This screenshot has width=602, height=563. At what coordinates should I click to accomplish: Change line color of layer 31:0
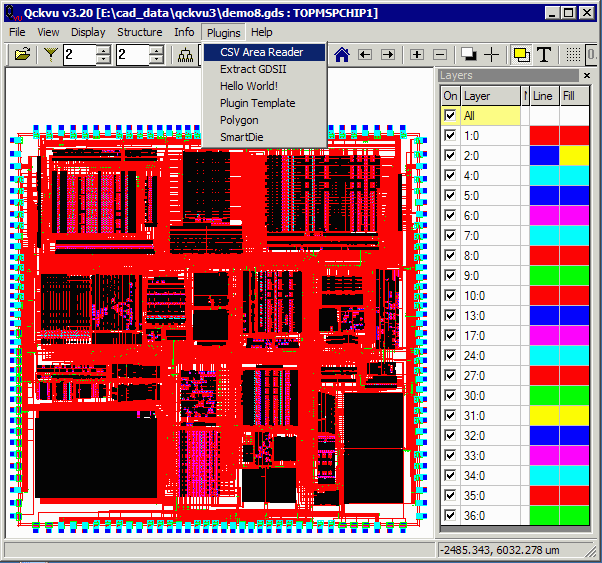point(544,415)
